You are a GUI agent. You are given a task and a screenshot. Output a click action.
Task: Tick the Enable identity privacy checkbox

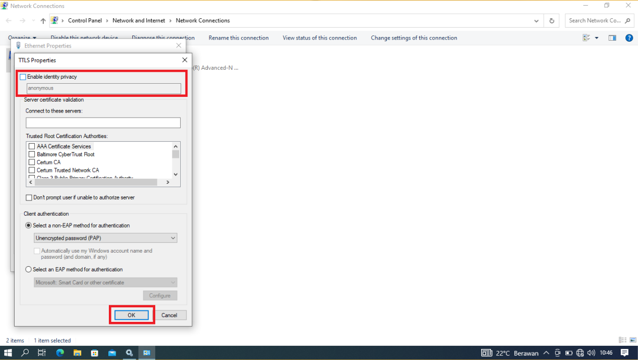point(23,77)
